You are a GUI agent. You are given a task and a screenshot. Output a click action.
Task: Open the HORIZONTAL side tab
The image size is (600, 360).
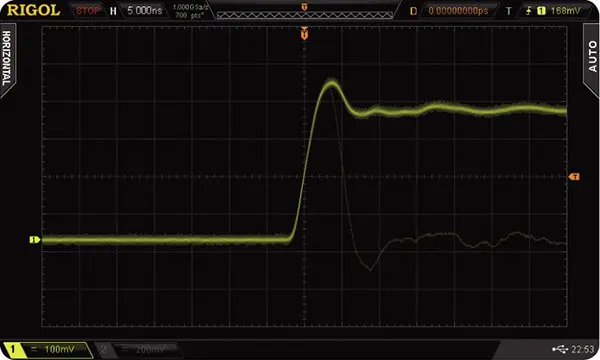point(7,59)
